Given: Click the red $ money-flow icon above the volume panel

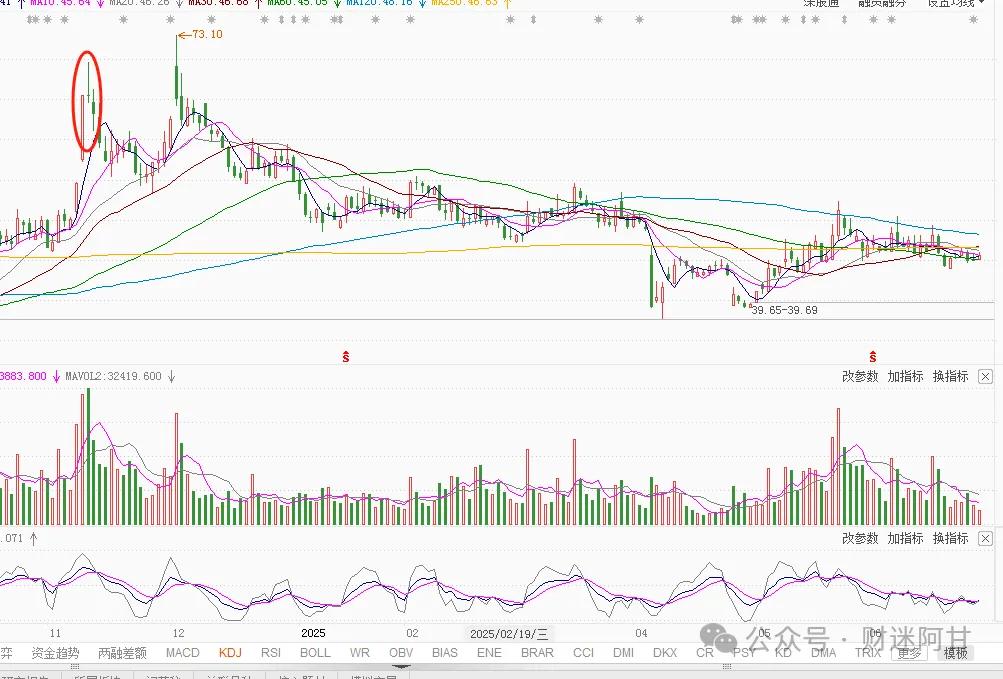Looking at the screenshot, I should (345, 357).
